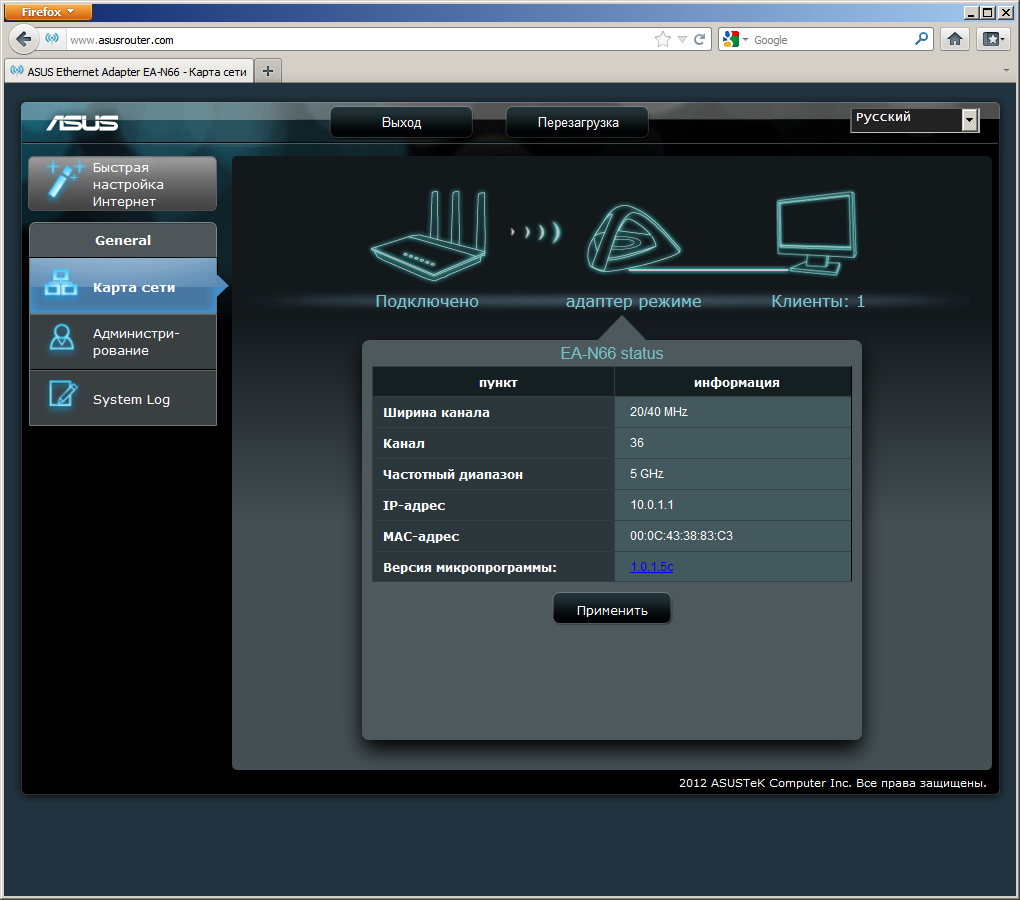Reload the page with the refresh icon
The width and height of the screenshot is (1020, 900).
699,40
